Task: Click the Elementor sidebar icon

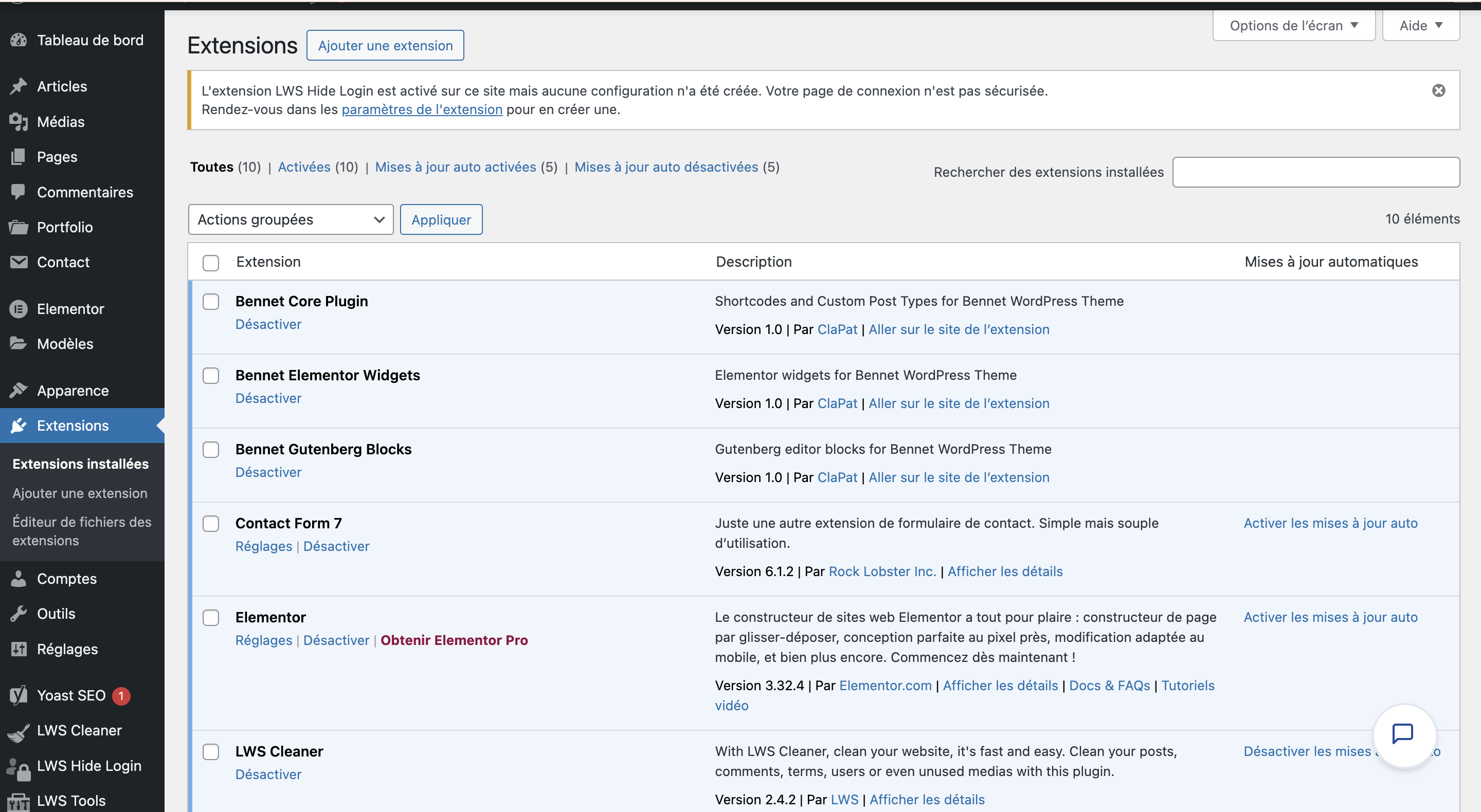Action: tap(19, 309)
